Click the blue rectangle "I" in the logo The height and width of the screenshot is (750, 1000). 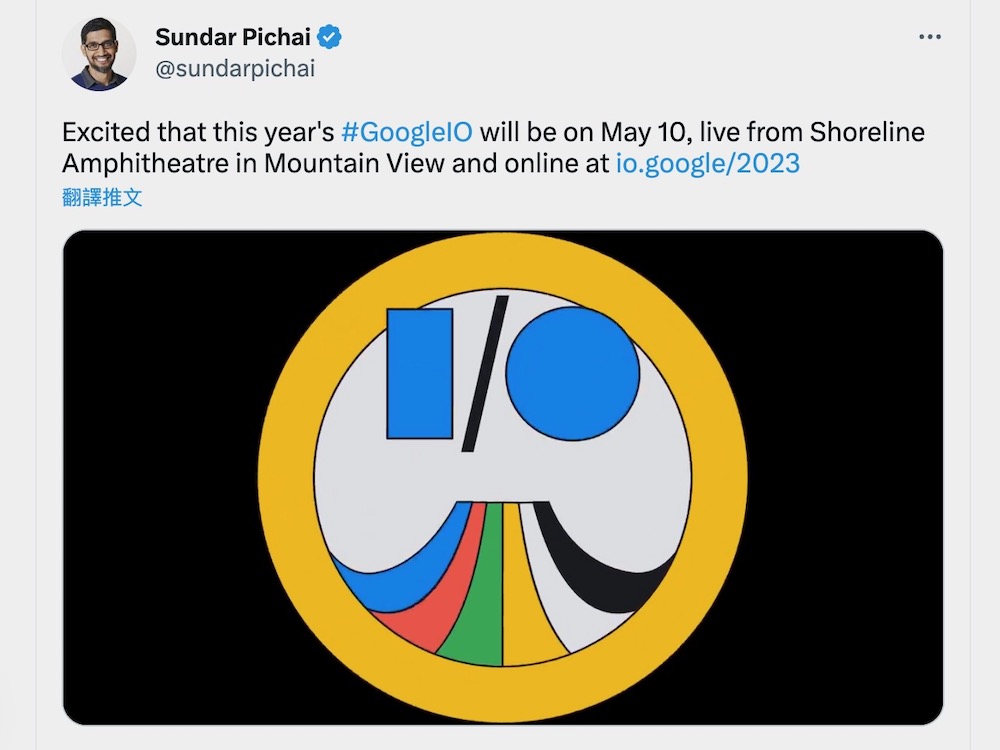[x=419, y=373]
